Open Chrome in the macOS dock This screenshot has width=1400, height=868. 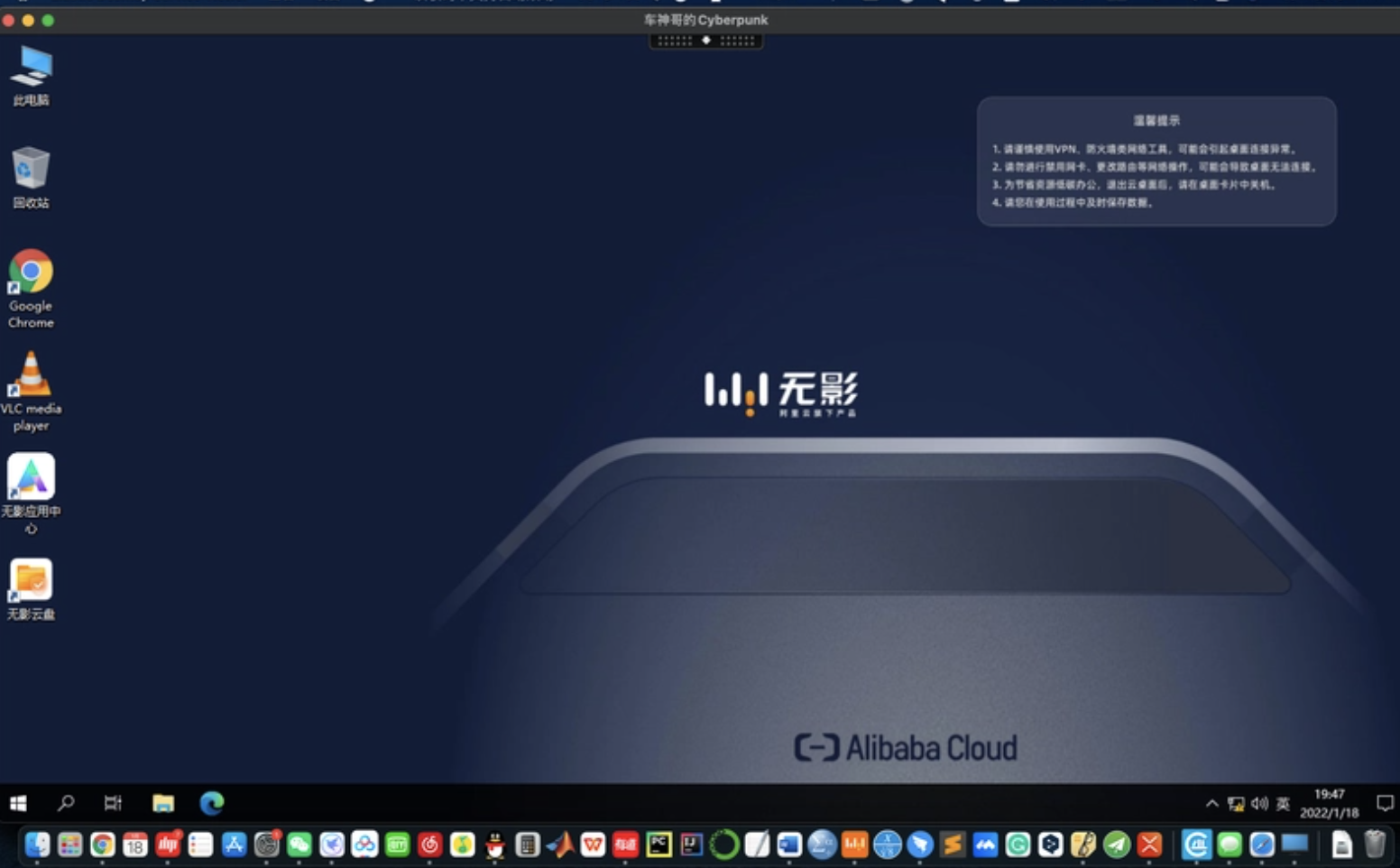(103, 845)
